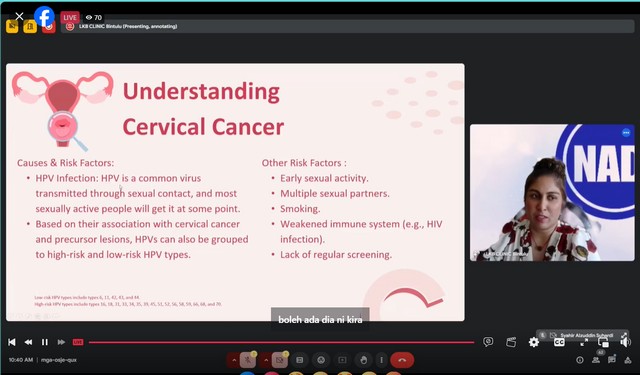Click the presenter's webcam video tile
640x375 pixels.
pyautogui.click(x=552, y=193)
